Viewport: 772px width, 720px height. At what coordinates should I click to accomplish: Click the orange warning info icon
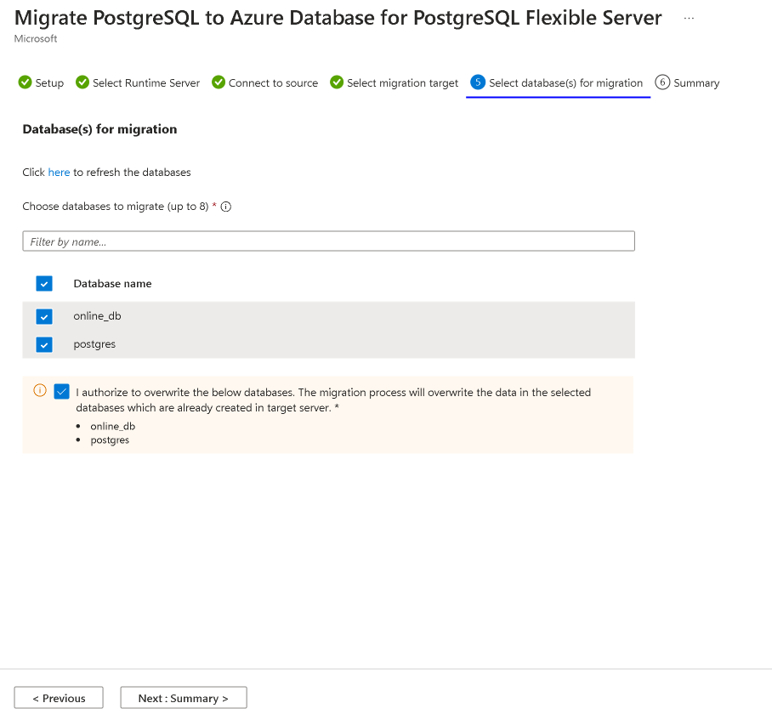40,391
